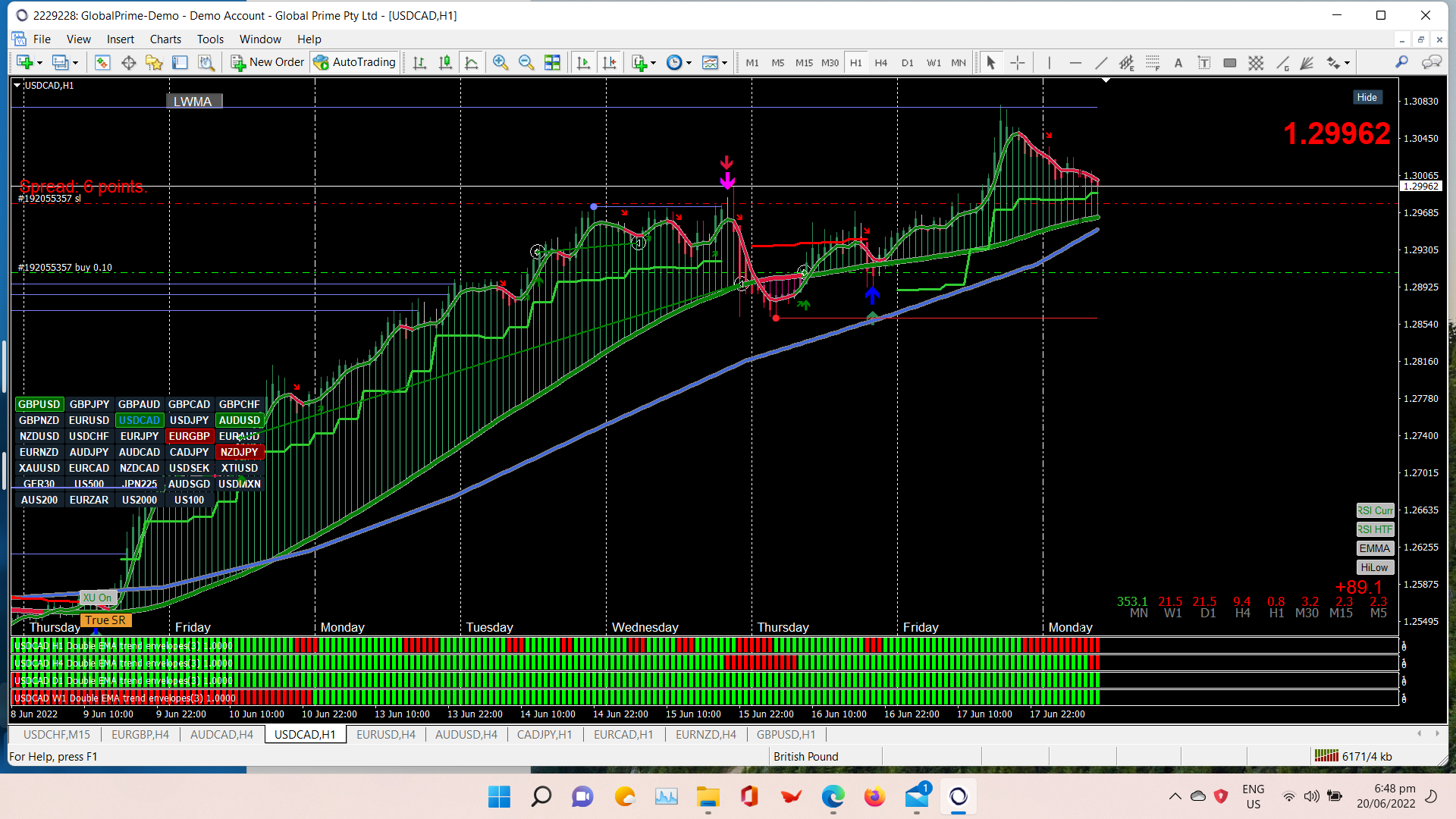The width and height of the screenshot is (1456, 819).
Task: Toggle the RSI Curr indicator button
Action: pos(1375,510)
